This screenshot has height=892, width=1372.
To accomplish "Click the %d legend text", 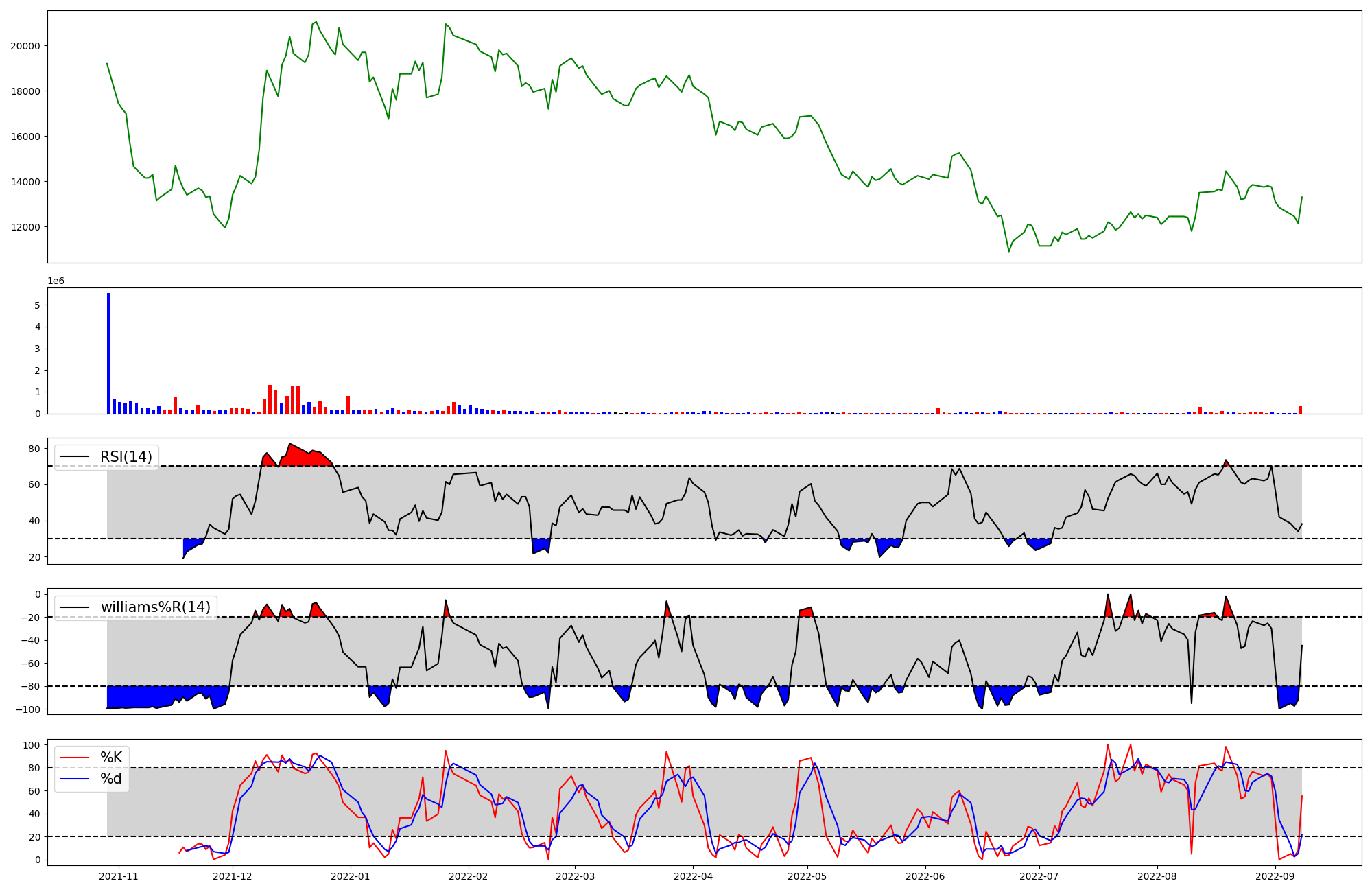I will (x=111, y=779).
